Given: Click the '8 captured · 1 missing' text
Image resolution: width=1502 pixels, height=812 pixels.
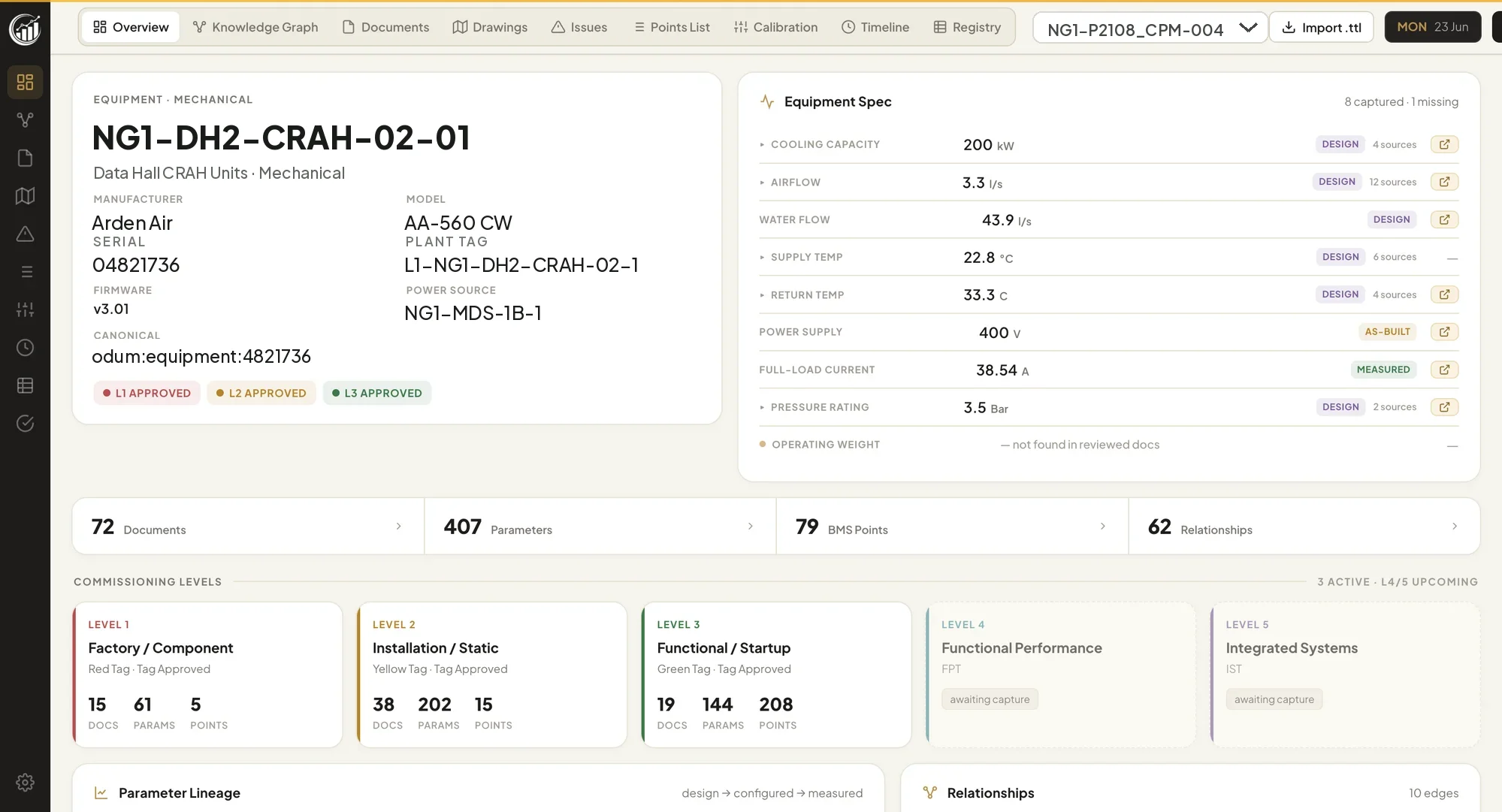Looking at the screenshot, I should point(1401,102).
